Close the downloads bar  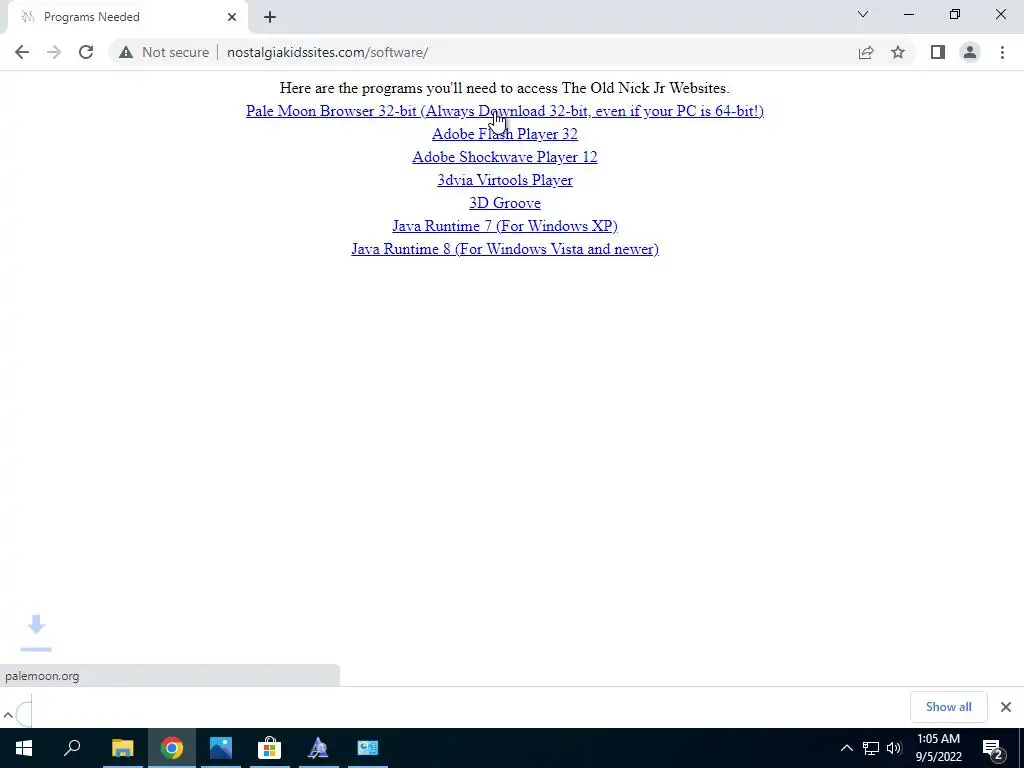[x=1006, y=707]
